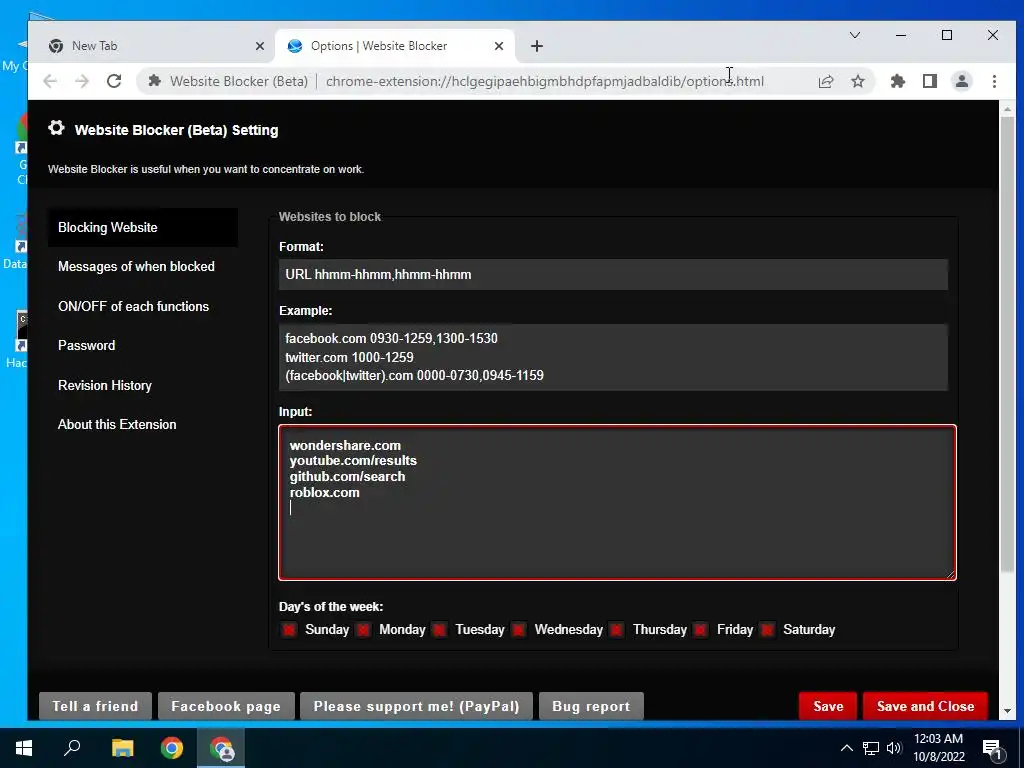This screenshot has height=768, width=1024.
Task: Click the Save button
Action: click(x=827, y=706)
